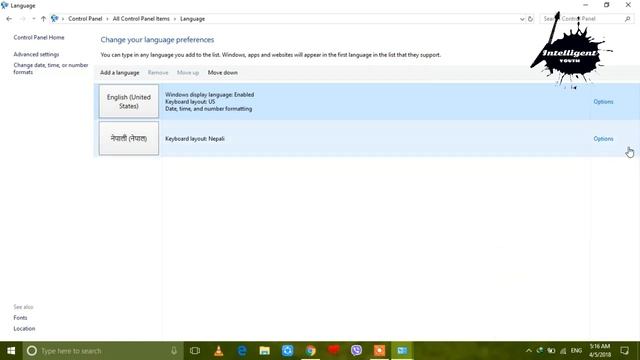Image resolution: width=640 pixels, height=360 pixels.
Task: Open Google Chrome from taskbar
Action: point(311,351)
